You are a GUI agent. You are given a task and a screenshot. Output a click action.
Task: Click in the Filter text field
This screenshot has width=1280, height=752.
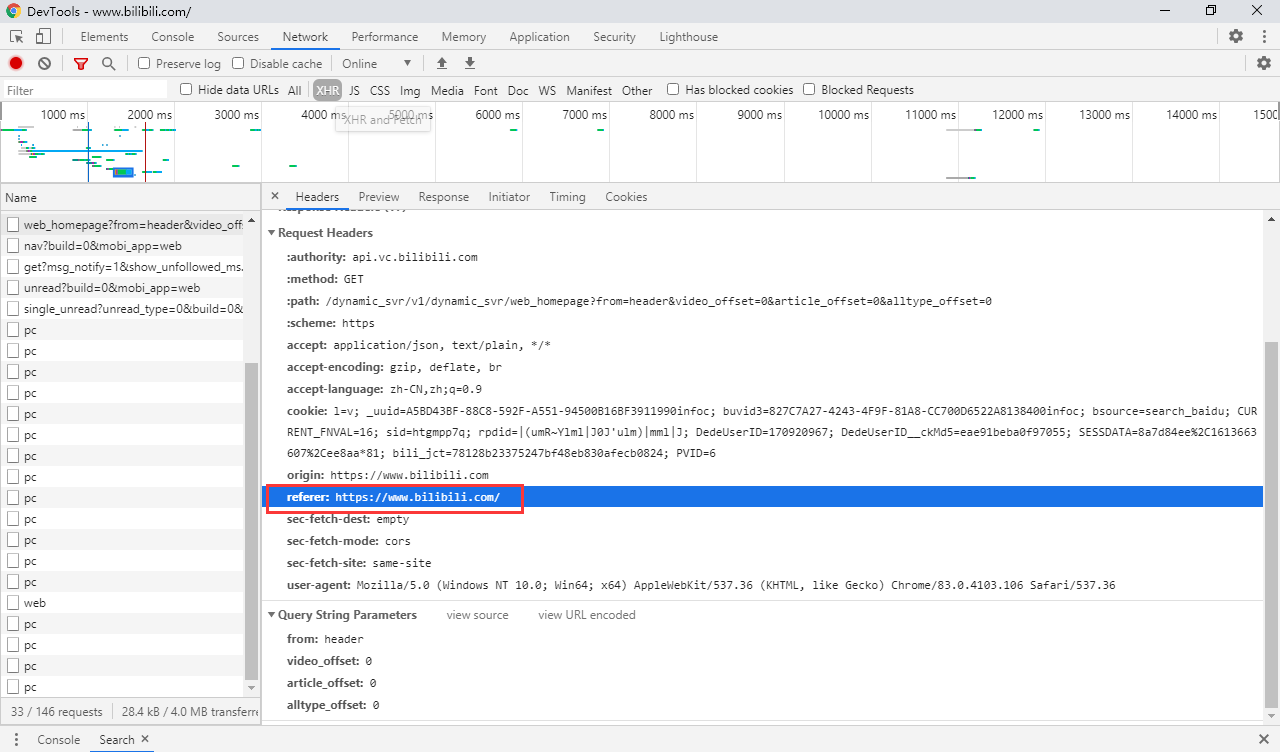click(x=85, y=90)
